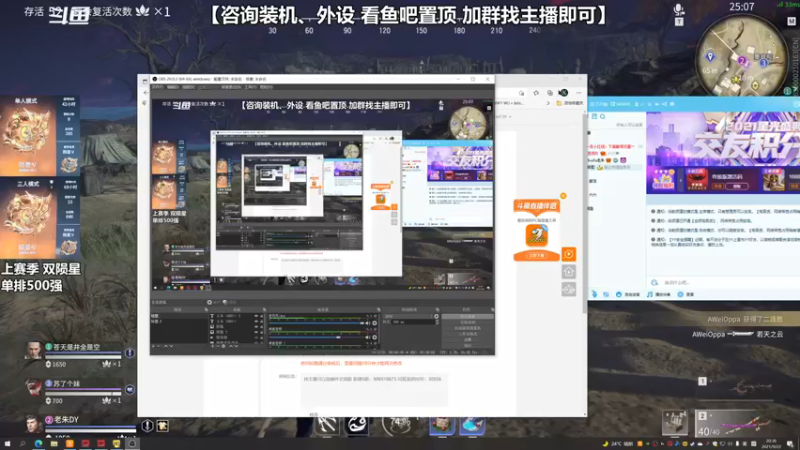Select the first scene in the Scenes list
This screenshot has width=800, height=450.
point(180,316)
